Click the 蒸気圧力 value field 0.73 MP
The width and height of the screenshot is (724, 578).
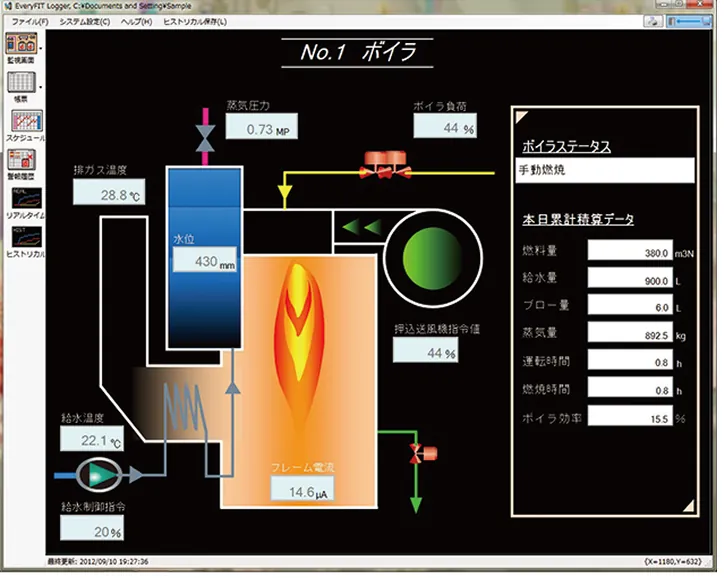click(x=262, y=126)
